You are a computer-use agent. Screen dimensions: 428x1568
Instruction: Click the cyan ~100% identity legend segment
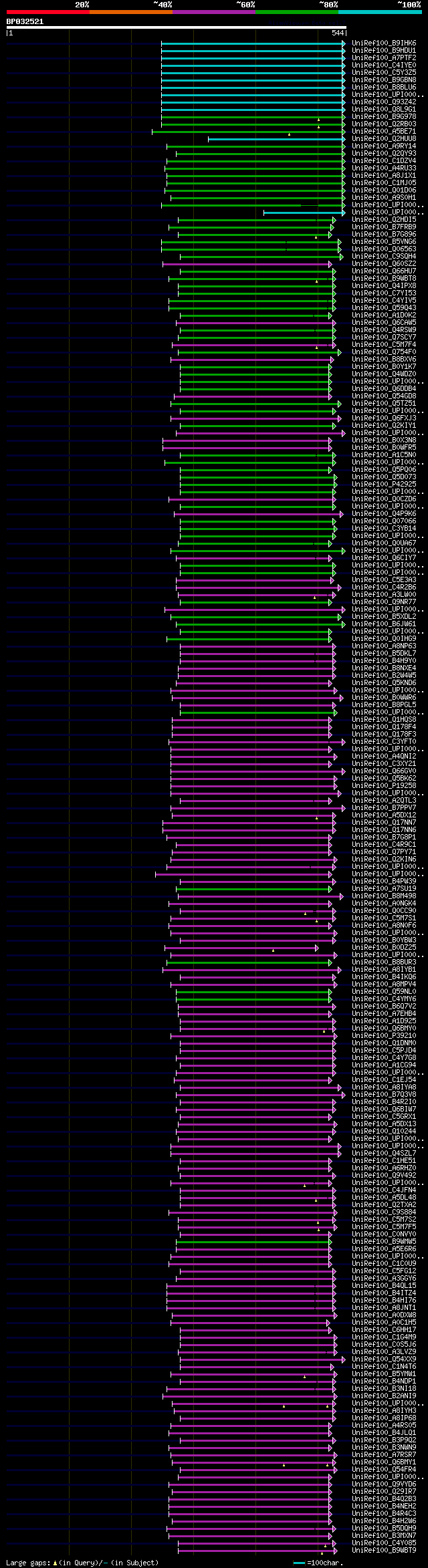(380, 12)
